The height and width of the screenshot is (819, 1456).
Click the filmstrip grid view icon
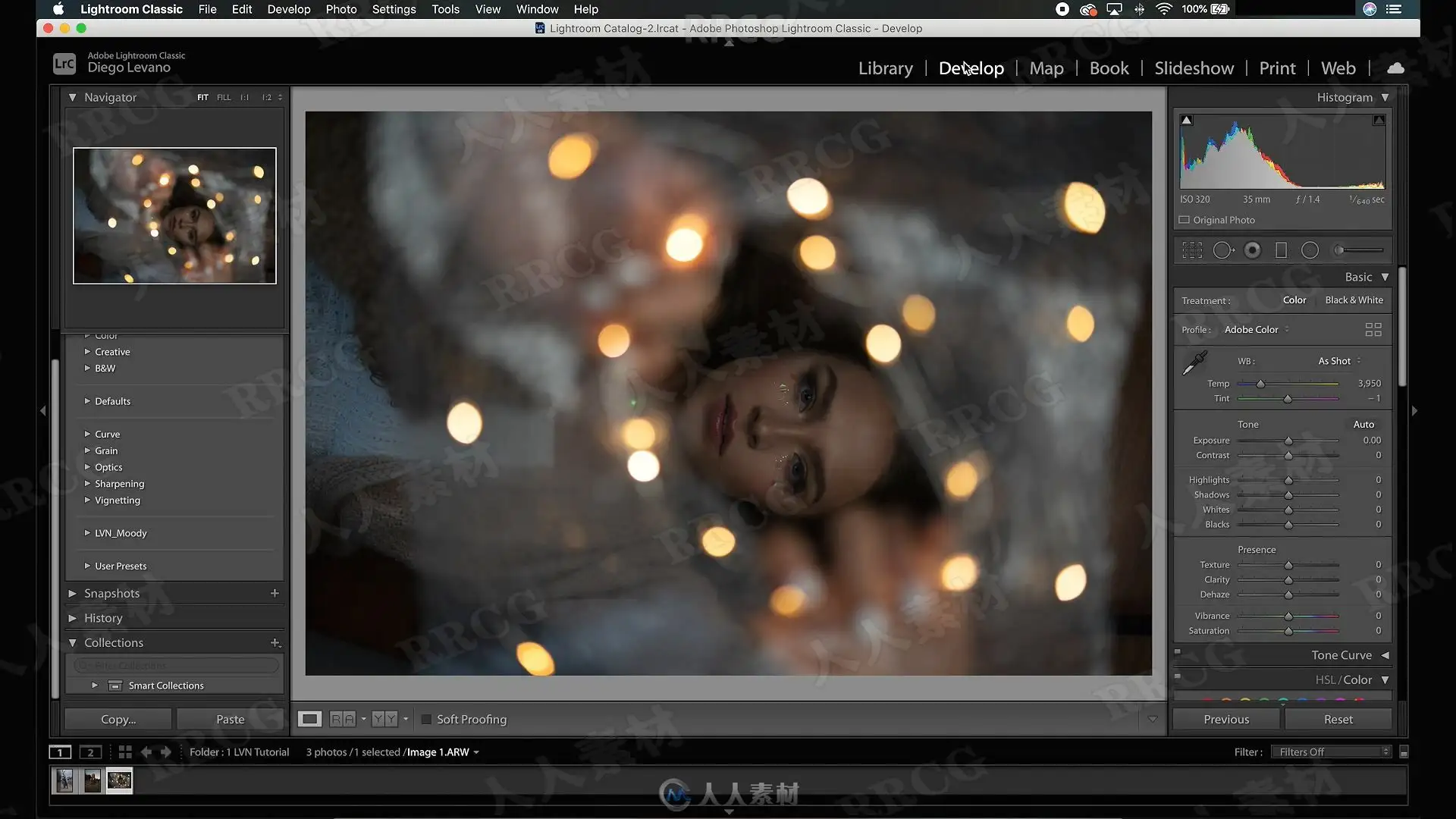pyautogui.click(x=125, y=752)
